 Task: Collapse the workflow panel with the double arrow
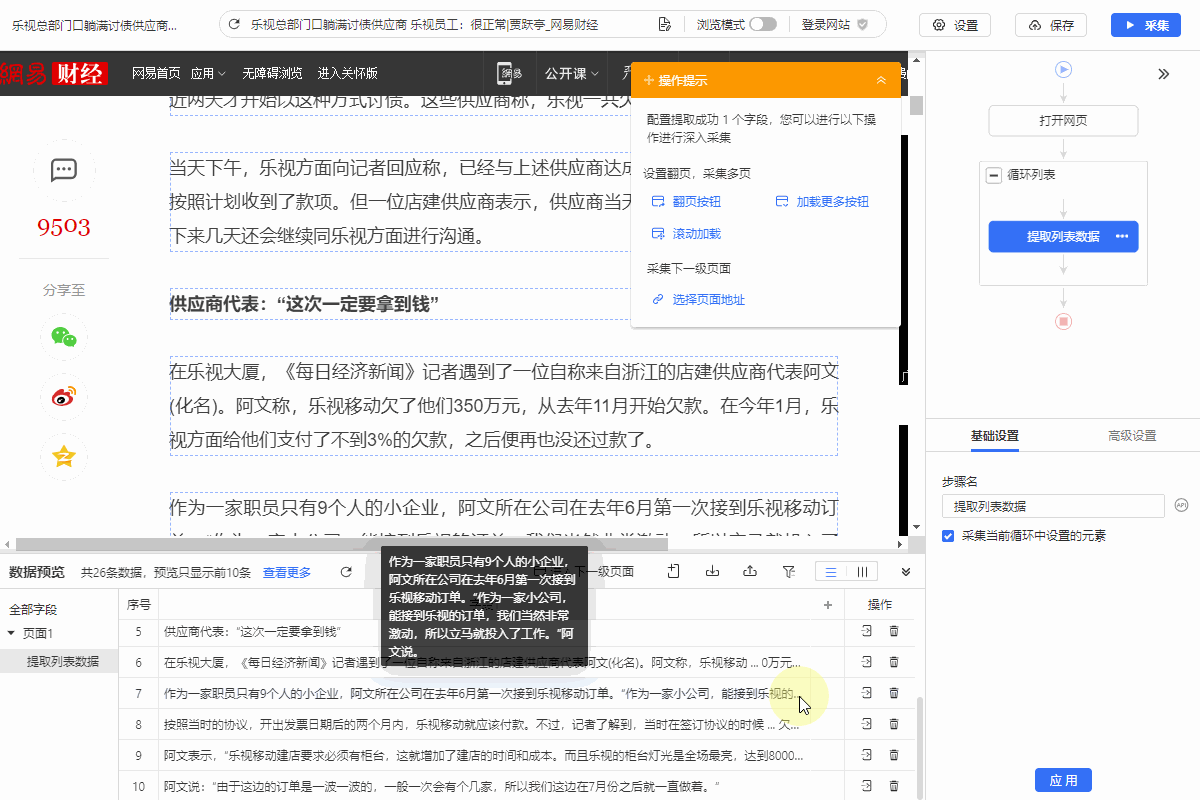(1164, 74)
